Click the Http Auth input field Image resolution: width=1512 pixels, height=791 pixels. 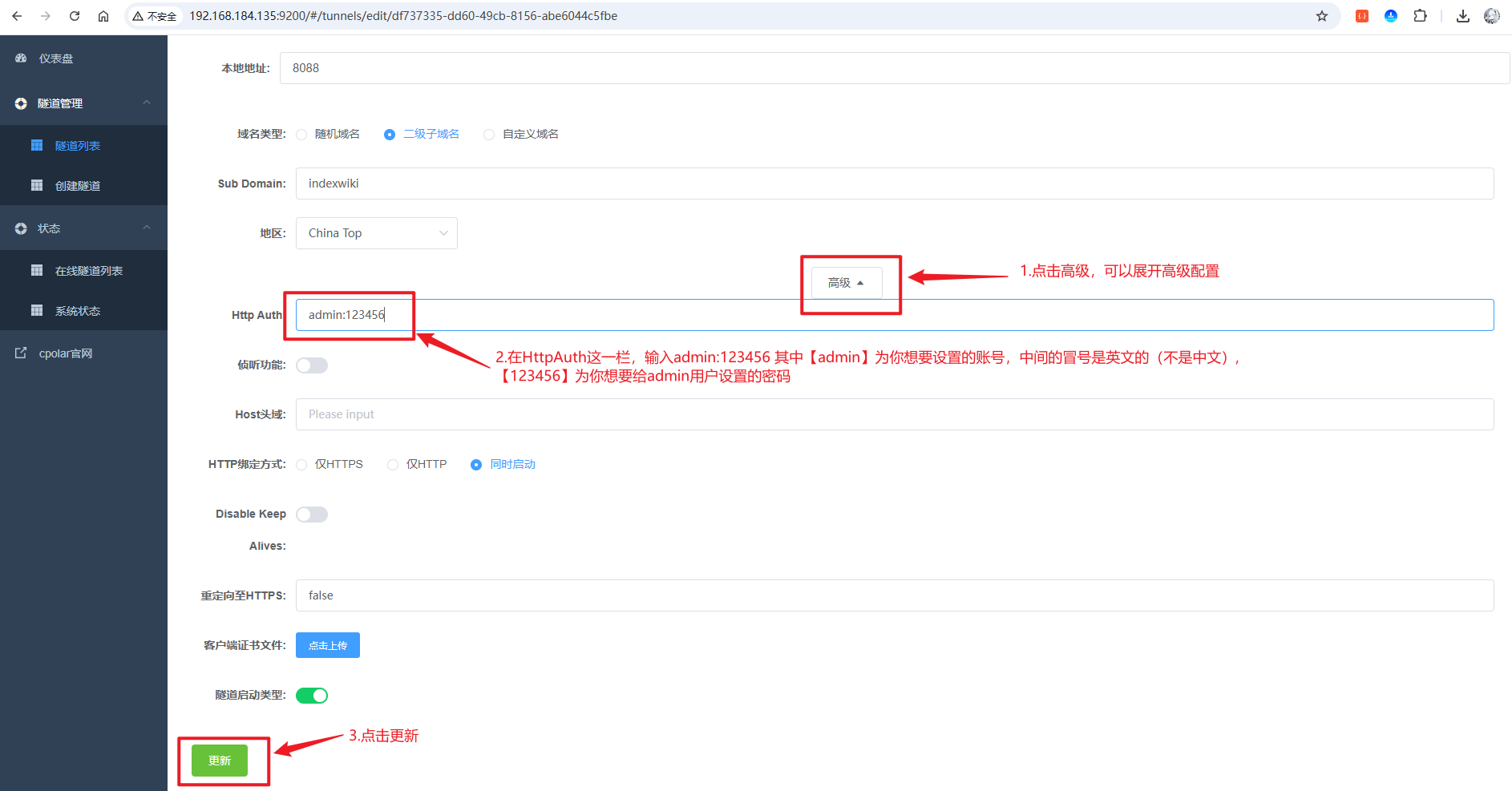click(x=895, y=315)
